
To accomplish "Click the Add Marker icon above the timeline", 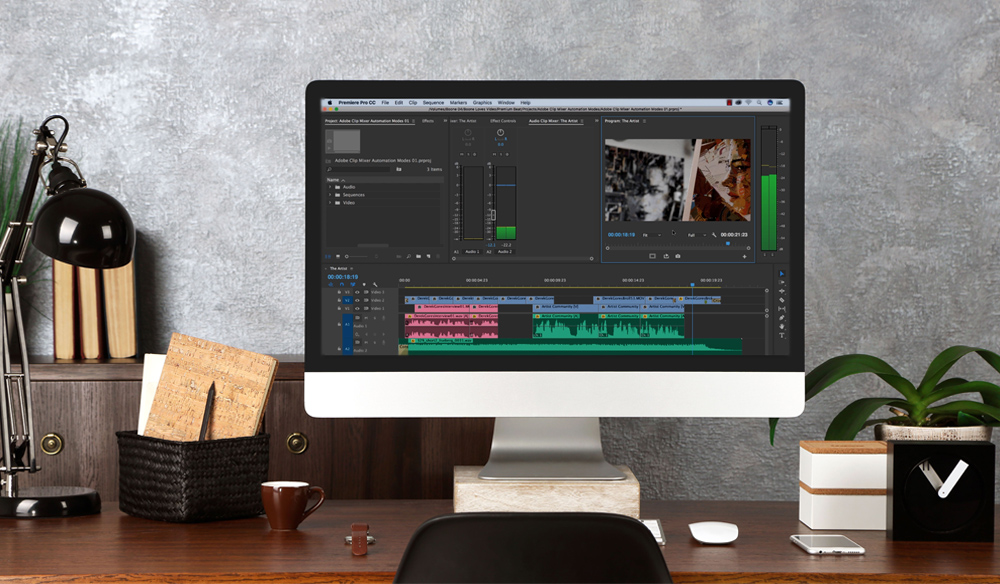I will (365, 284).
